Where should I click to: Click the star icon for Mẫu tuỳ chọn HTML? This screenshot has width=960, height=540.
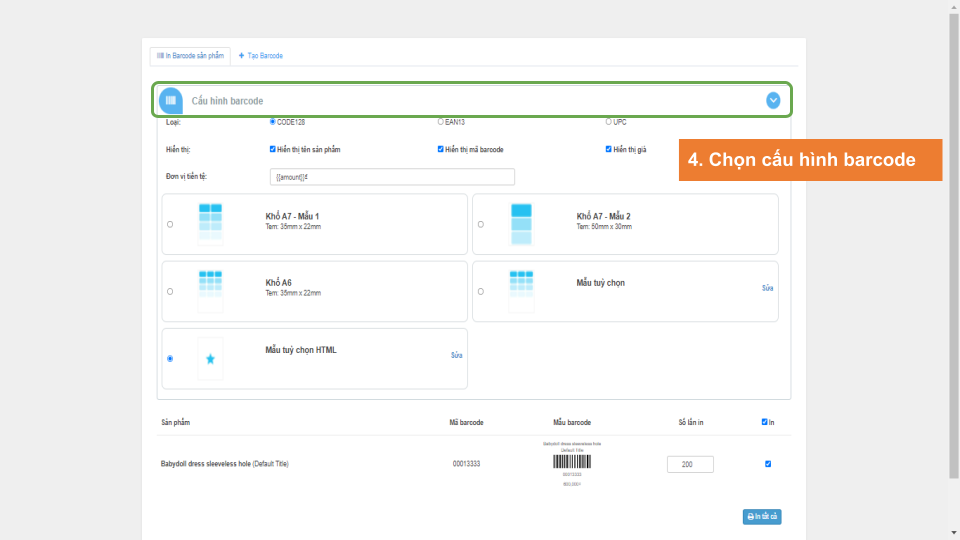210,358
